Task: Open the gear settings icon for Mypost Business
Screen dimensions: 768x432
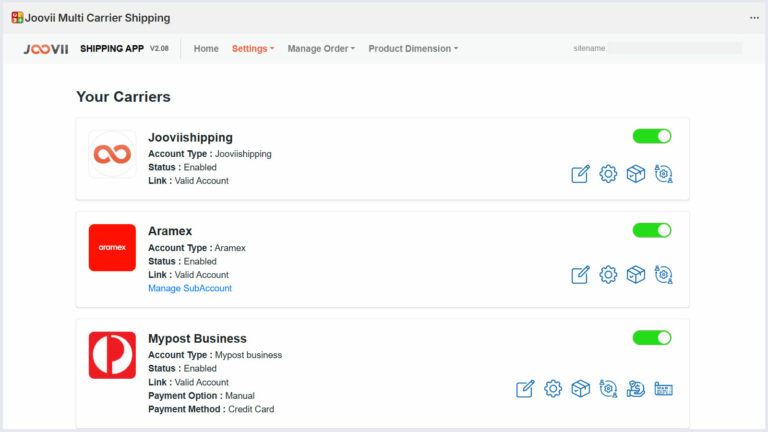Action: 553,388
